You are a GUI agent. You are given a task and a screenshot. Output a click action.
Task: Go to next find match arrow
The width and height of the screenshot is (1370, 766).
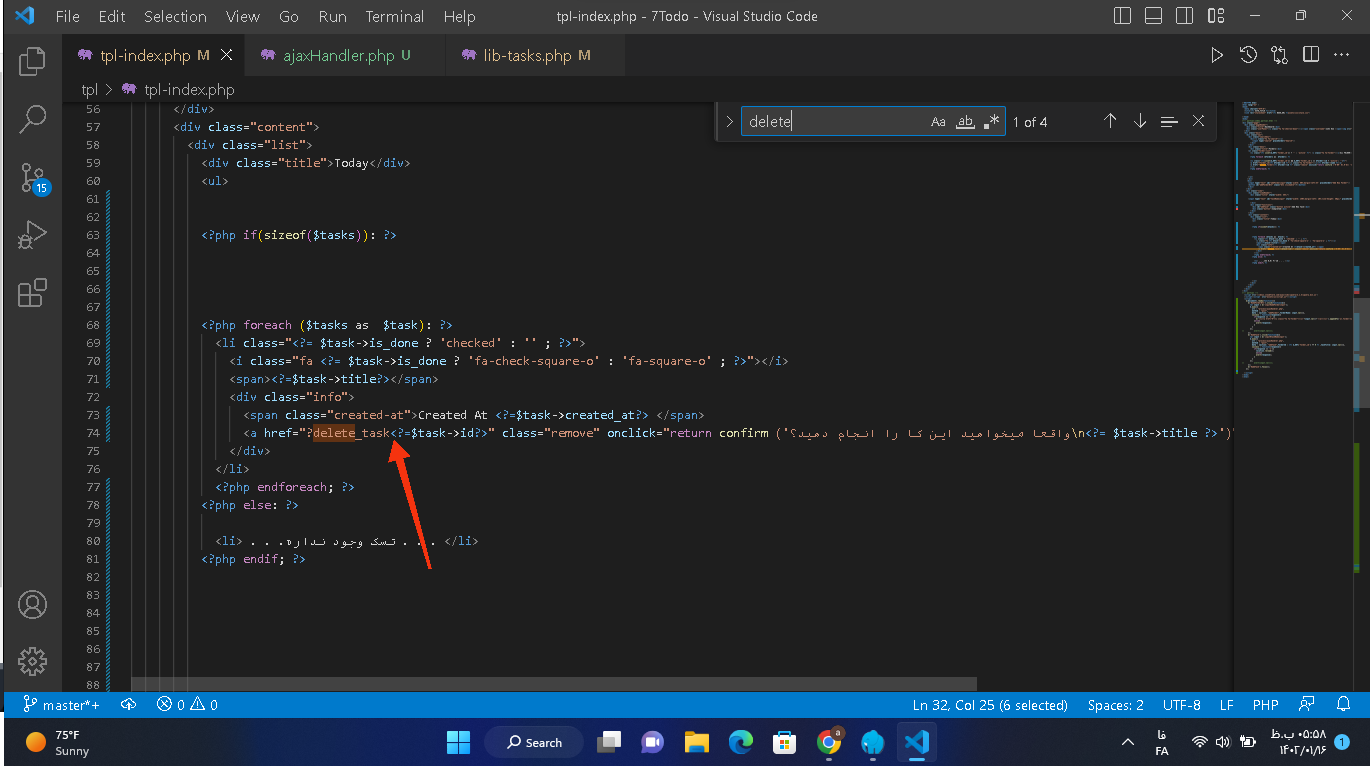[x=1140, y=121]
